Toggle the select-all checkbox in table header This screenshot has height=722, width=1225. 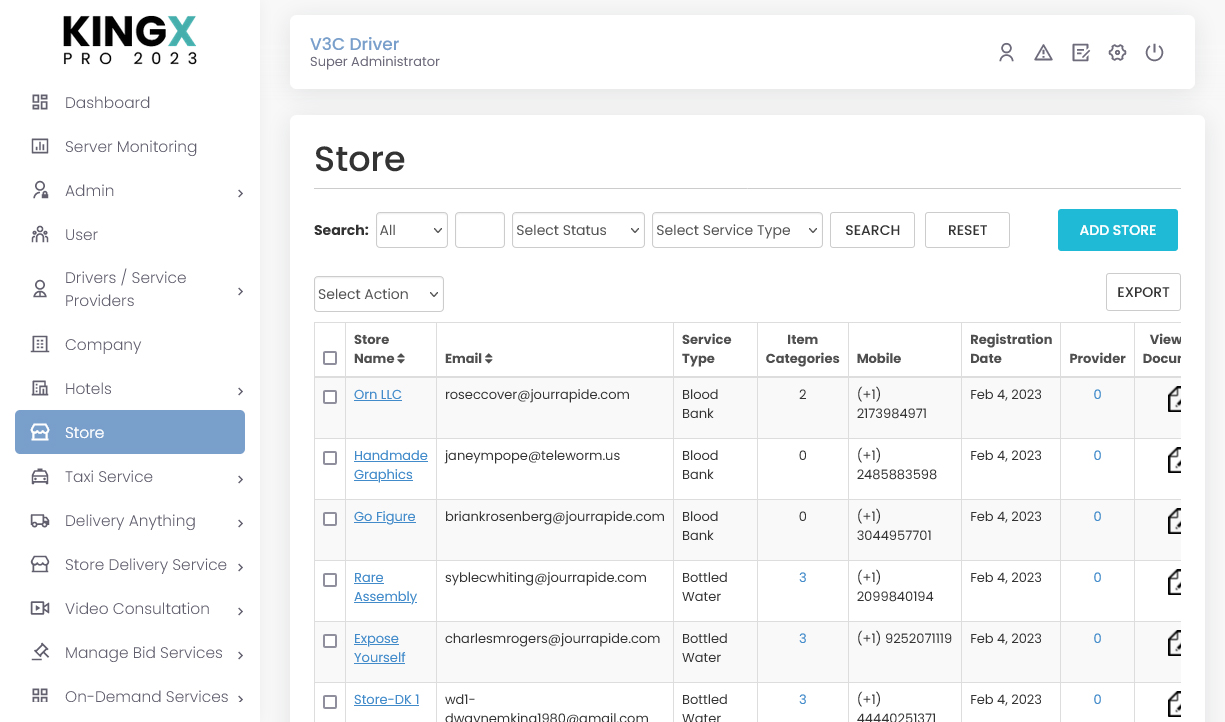pyautogui.click(x=330, y=358)
